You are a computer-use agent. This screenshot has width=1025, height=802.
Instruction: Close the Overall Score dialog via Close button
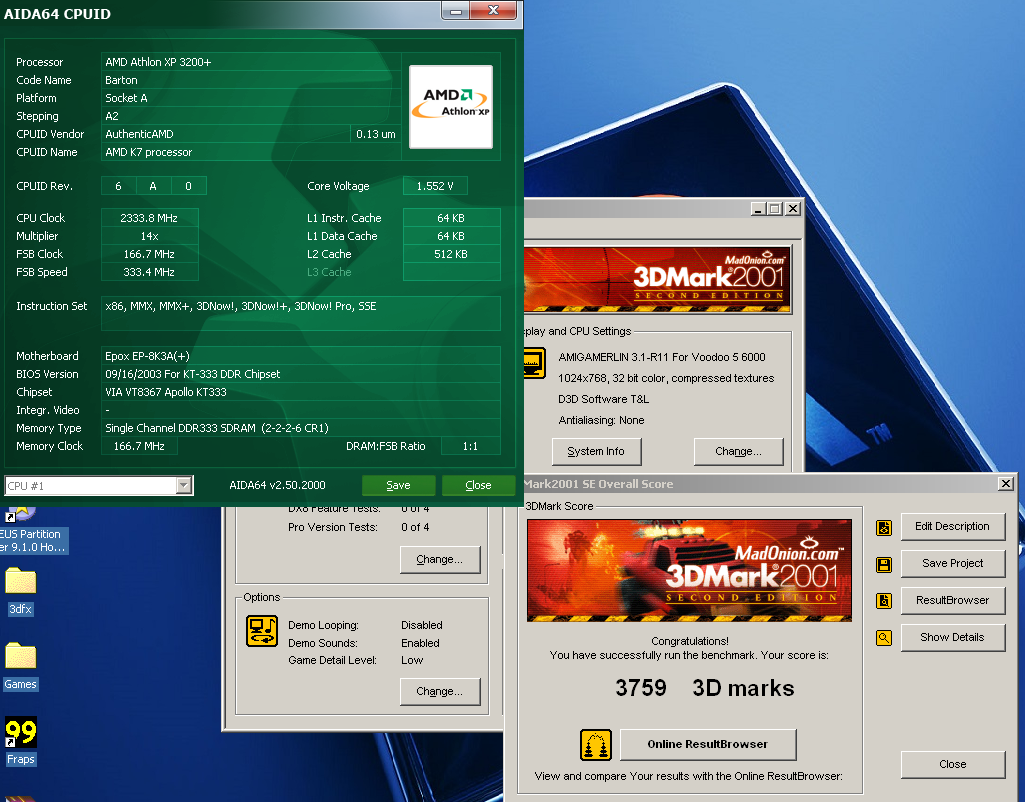tap(952, 765)
